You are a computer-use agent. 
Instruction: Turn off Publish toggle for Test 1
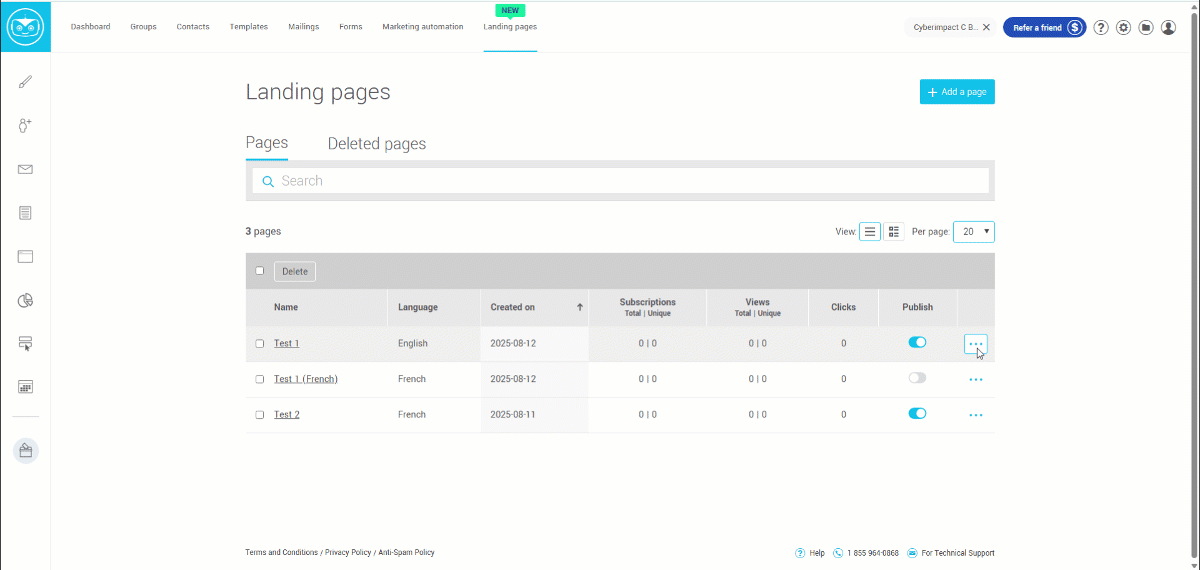pyautogui.click(x=917, y=343)
